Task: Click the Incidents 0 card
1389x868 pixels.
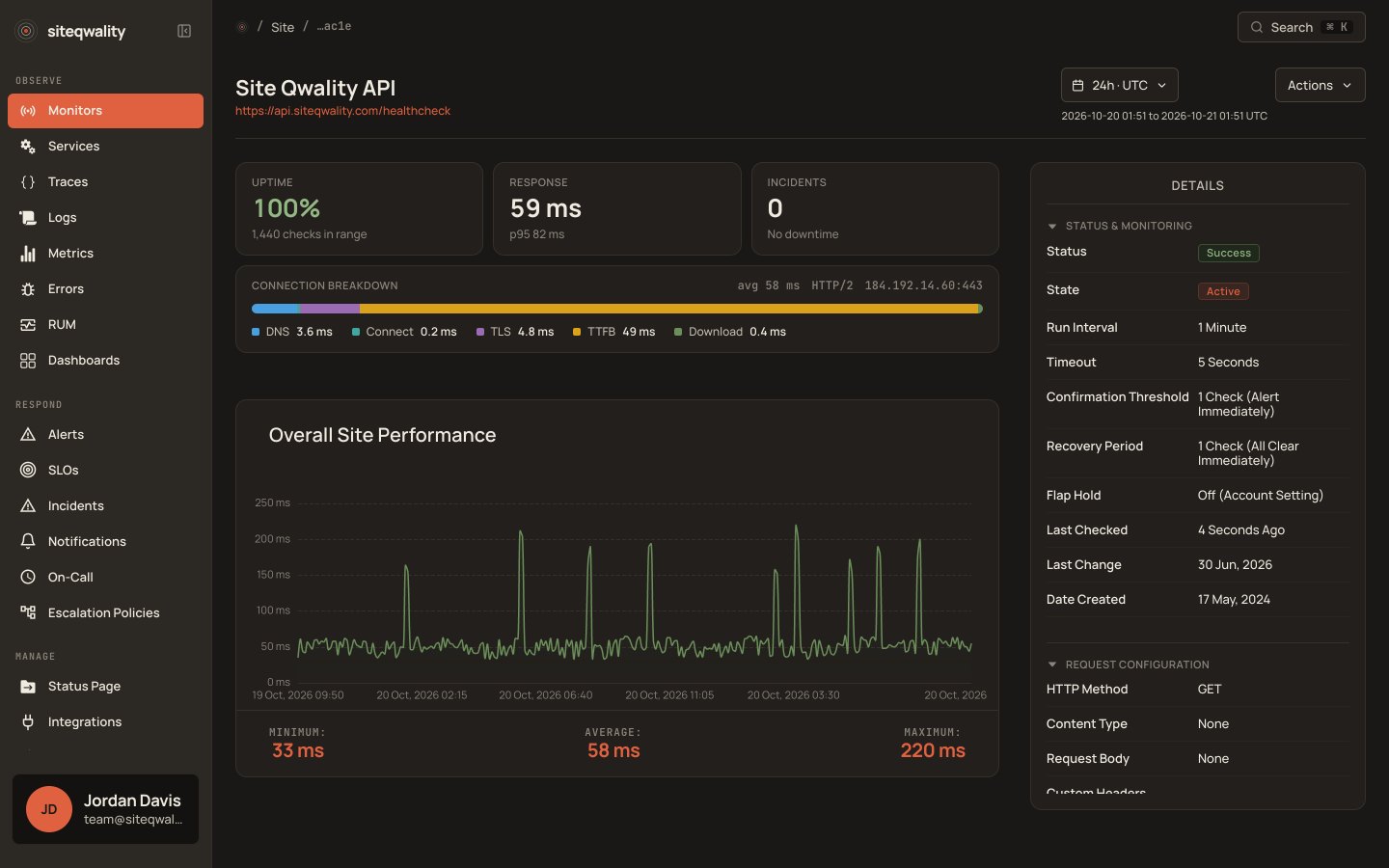Action: (x=875, y=208)
